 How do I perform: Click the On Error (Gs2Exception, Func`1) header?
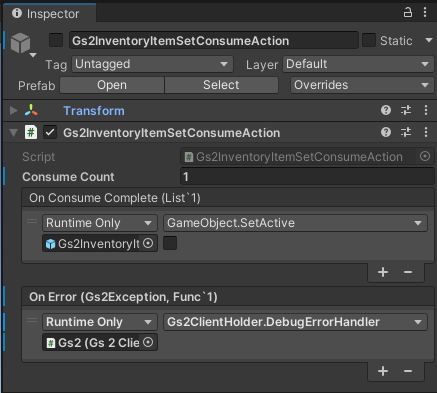228,297
